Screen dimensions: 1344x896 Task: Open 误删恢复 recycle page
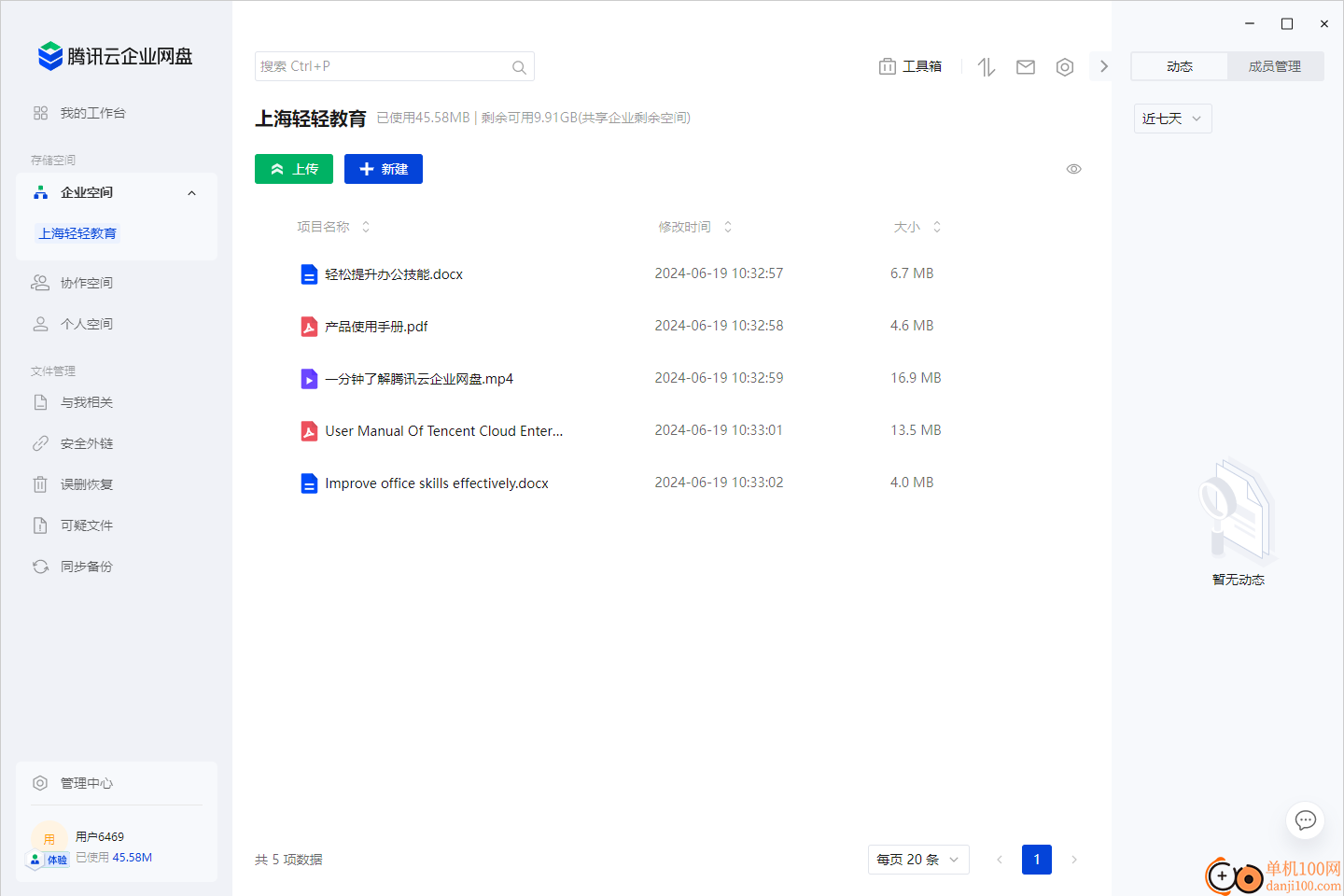(87, 484)
